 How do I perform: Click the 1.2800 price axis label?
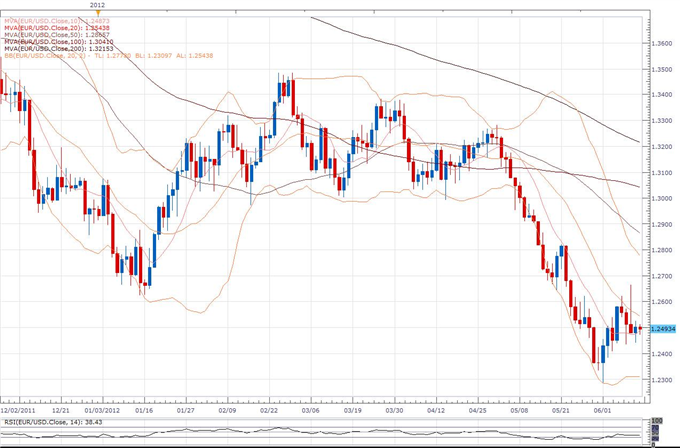point(662,250)
